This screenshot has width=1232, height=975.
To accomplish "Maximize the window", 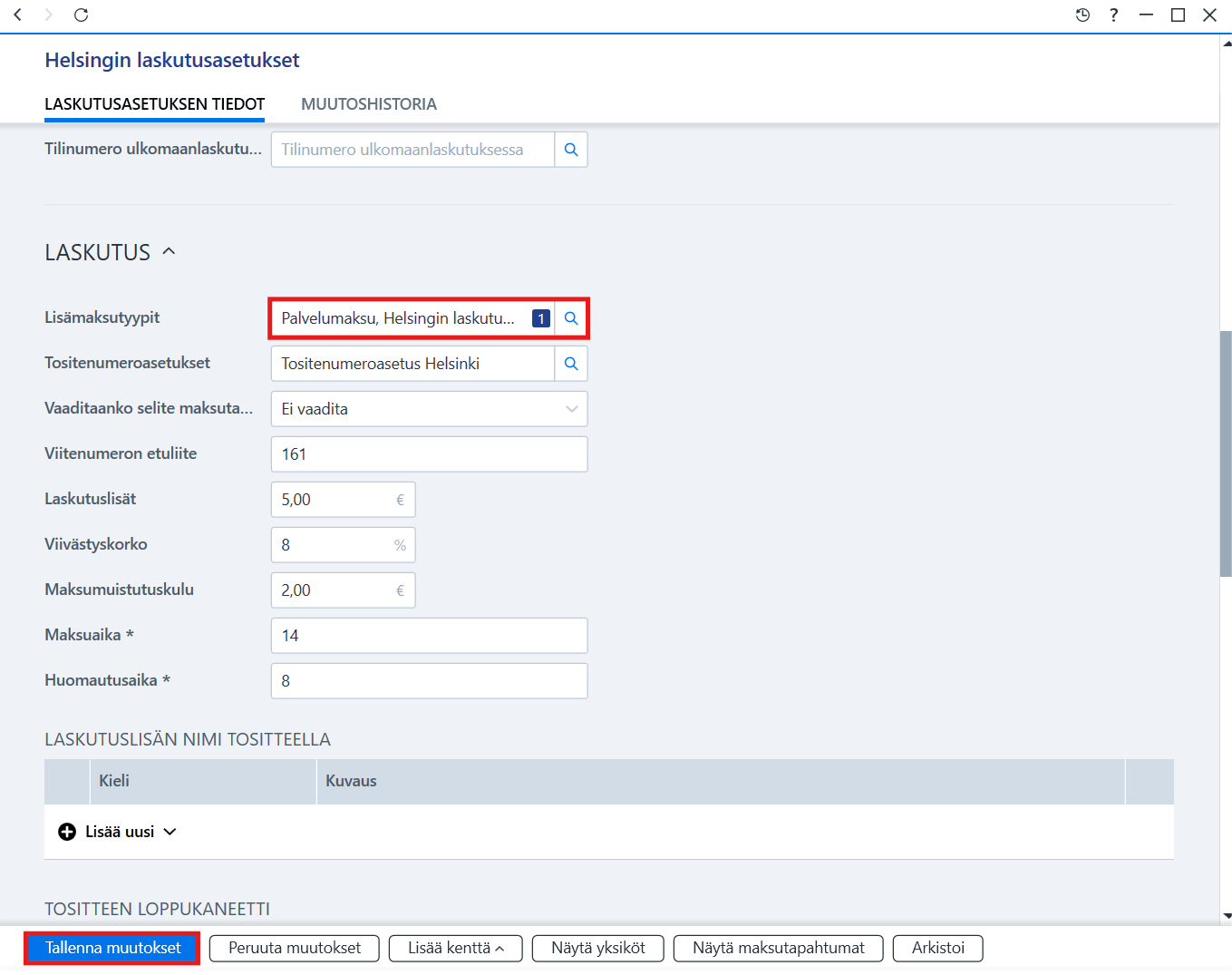I will pyautogui.click(x=1178, y=15).
